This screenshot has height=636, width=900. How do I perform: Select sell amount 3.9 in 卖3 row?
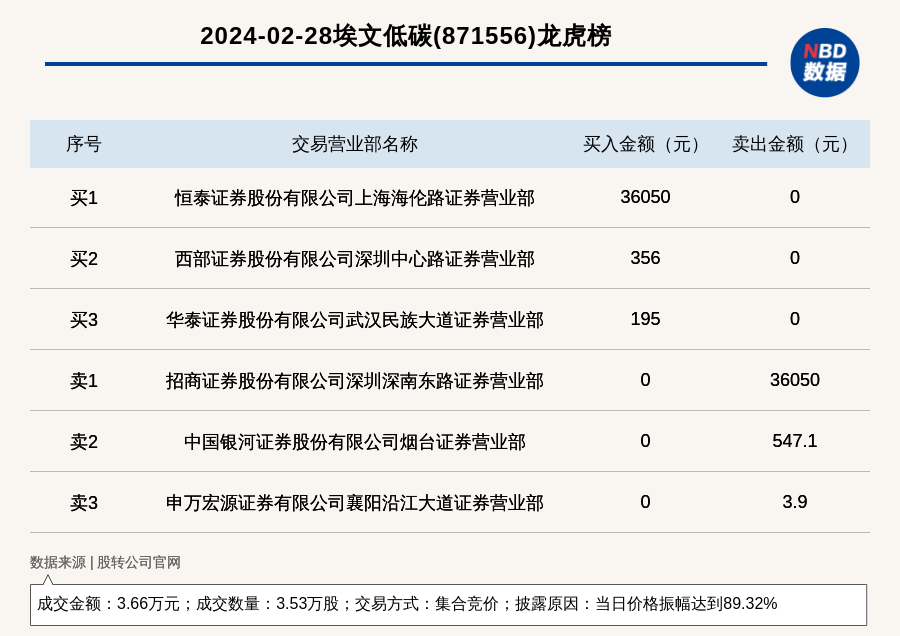pyautogui.click(x=794, y=502)
